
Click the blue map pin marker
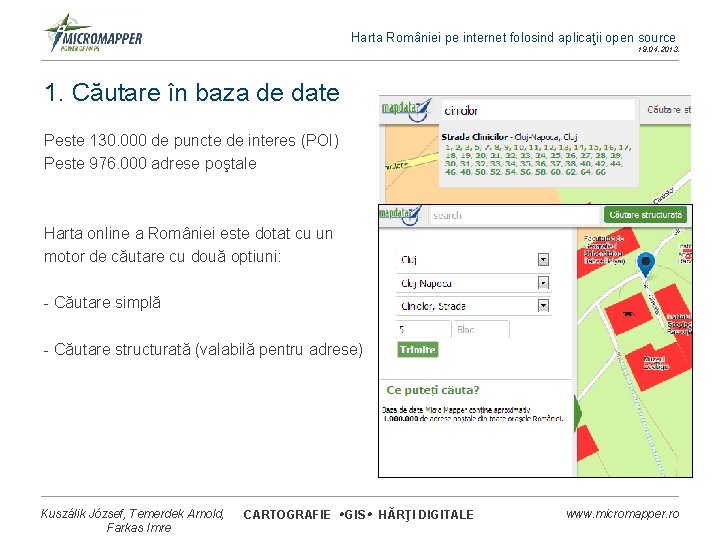tap(646, 265)
